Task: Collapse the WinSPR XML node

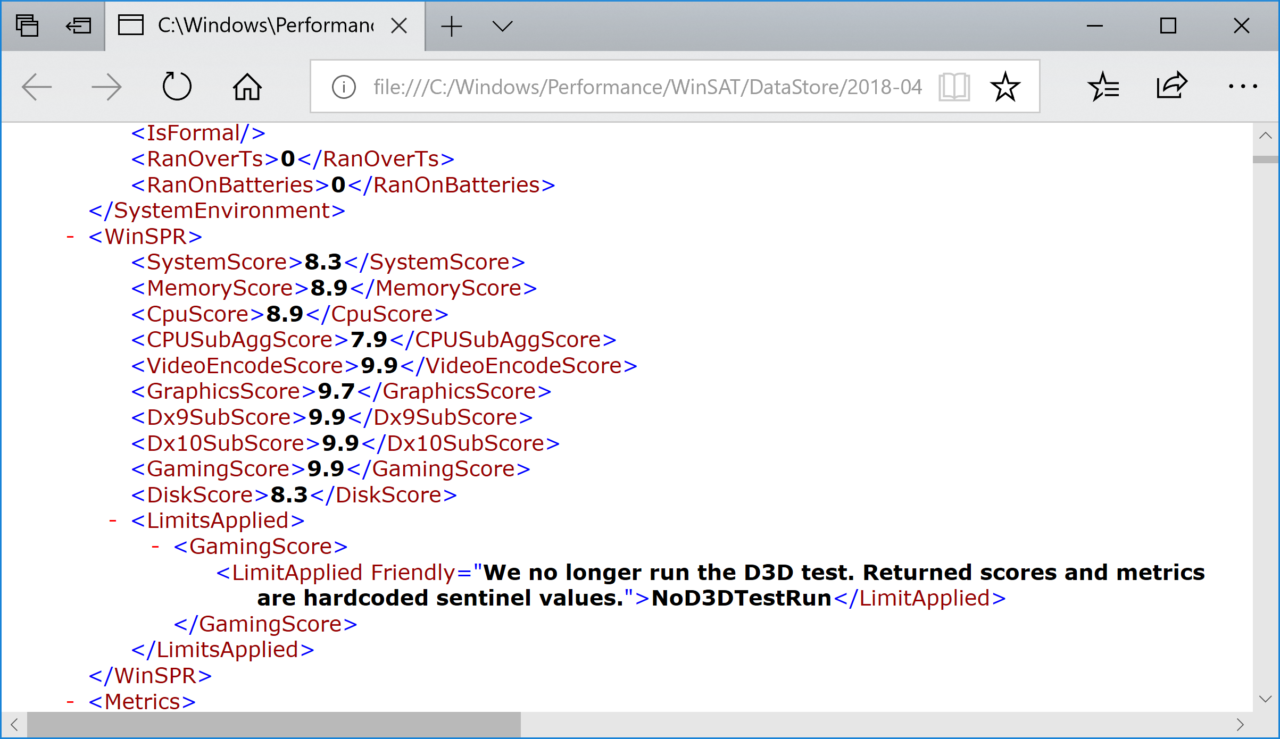Action: click(70, 237)
